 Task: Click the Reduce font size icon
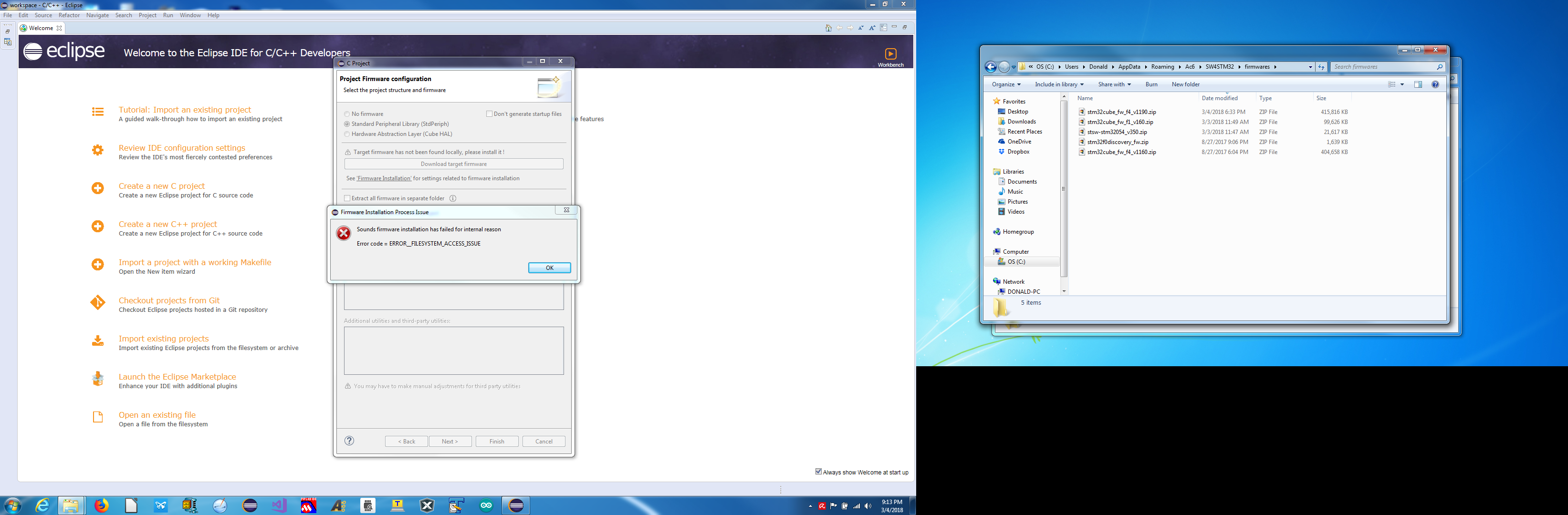coord(861,28)
